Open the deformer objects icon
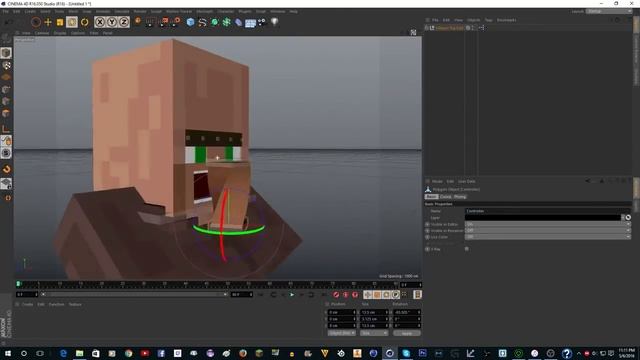The height and width of the screenshot is (360, 640). 239,22
